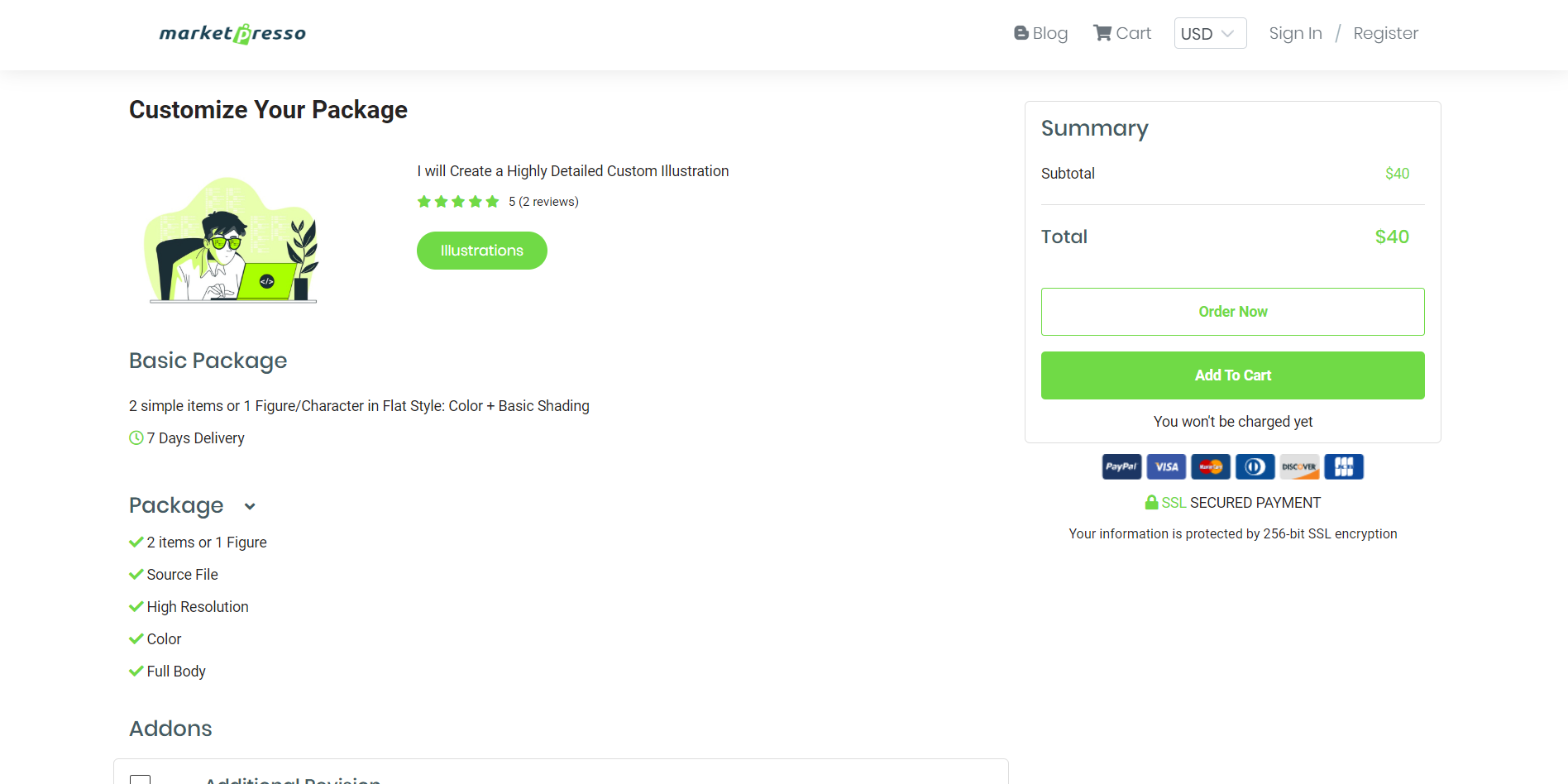This screenshot has width=1568, height=784.
Task: Click the marketpresso logo
Action: tap(232, 34)
